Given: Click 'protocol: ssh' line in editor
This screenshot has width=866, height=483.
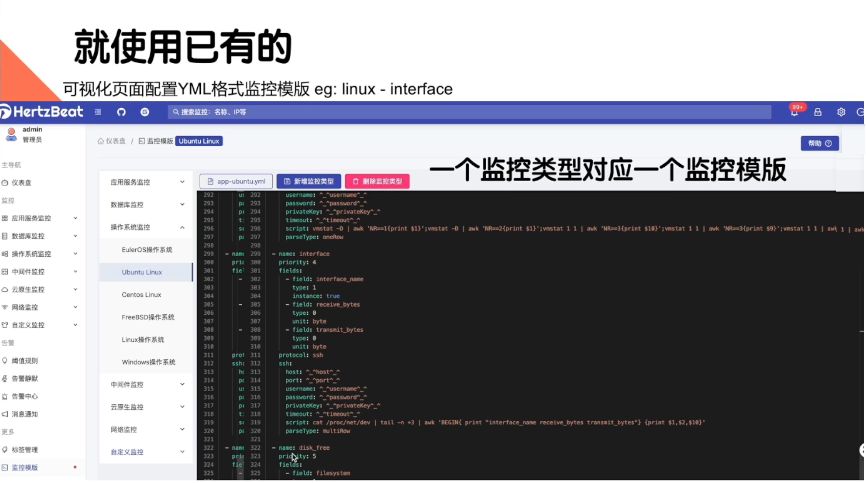Looking at the screenshot, I should pyautogui.click(x=301, y=355).
